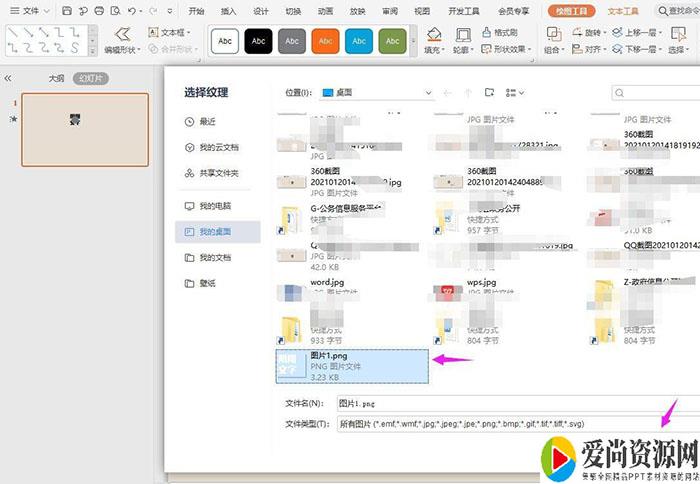Switch to the Outline panel tab

pyautogui.click(x=56, y=78)
